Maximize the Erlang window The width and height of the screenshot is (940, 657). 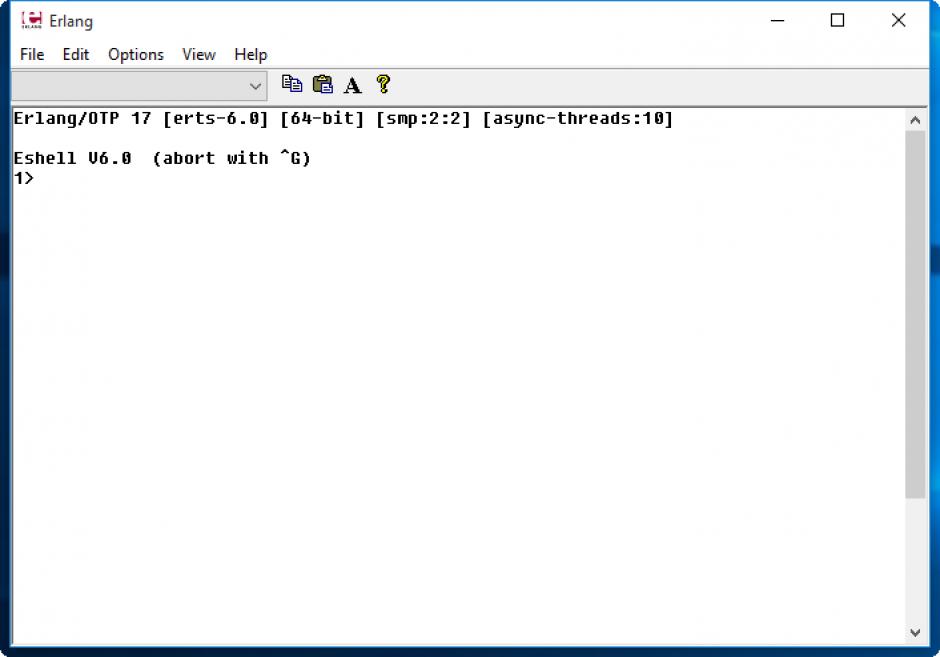[837, 20]
